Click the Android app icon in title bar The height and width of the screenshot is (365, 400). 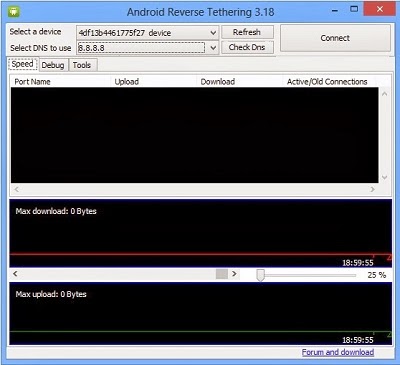pos(14,12)
